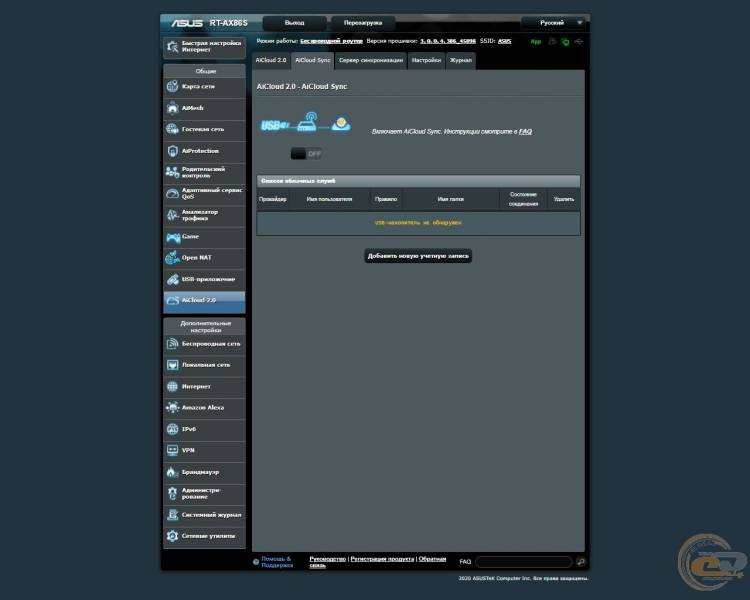Viewport: 750px width, 600px height.
Task: Click the Правило column header
Action: pos(386,199)
